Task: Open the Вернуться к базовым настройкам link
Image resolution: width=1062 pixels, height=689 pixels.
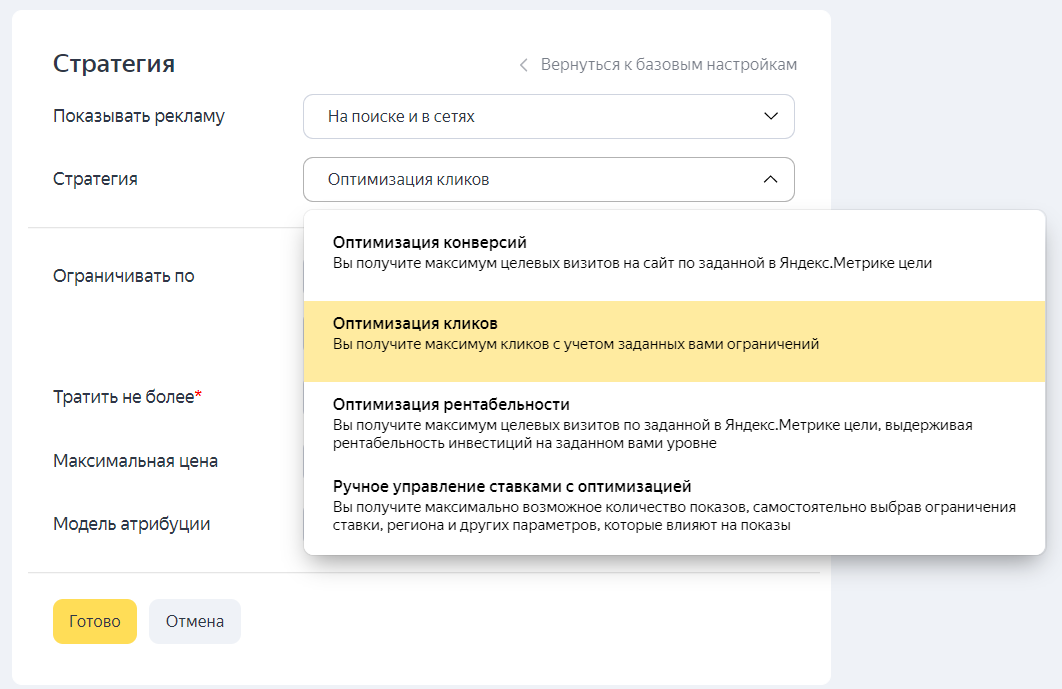Action: [668, 65]
